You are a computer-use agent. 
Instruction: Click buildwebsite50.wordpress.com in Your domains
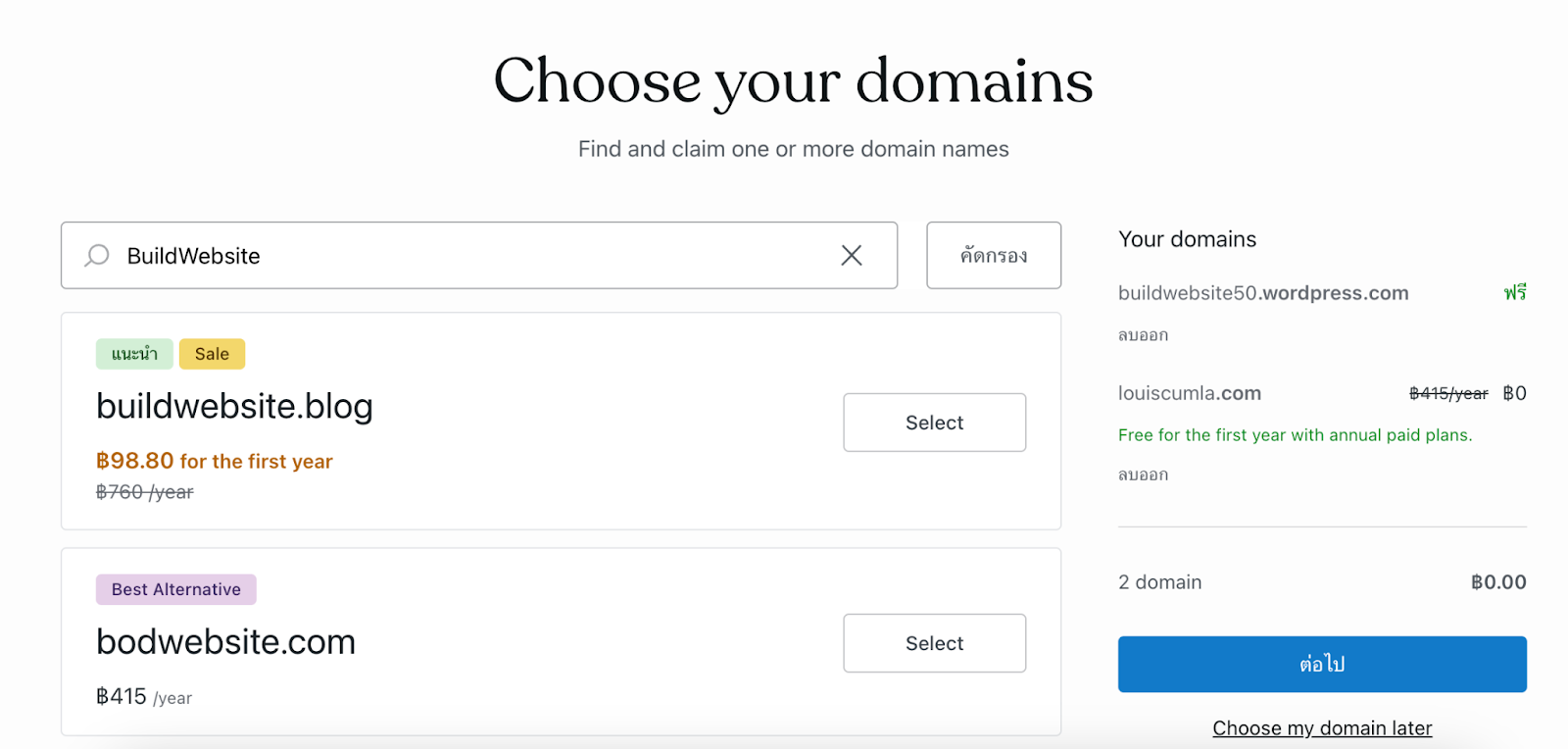pos(1263,293)
